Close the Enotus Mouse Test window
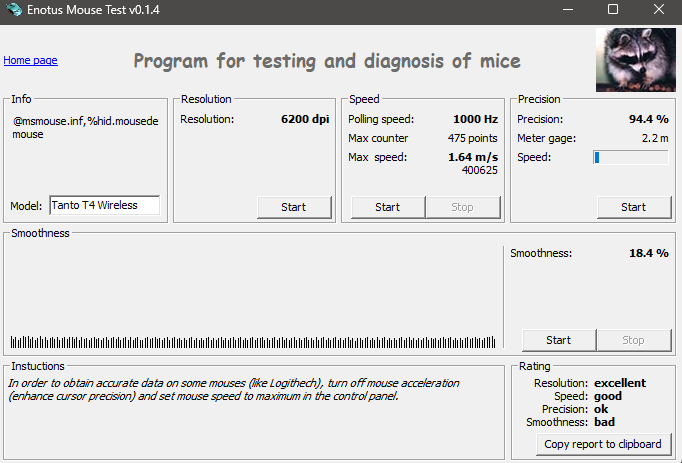 point(659,10)
